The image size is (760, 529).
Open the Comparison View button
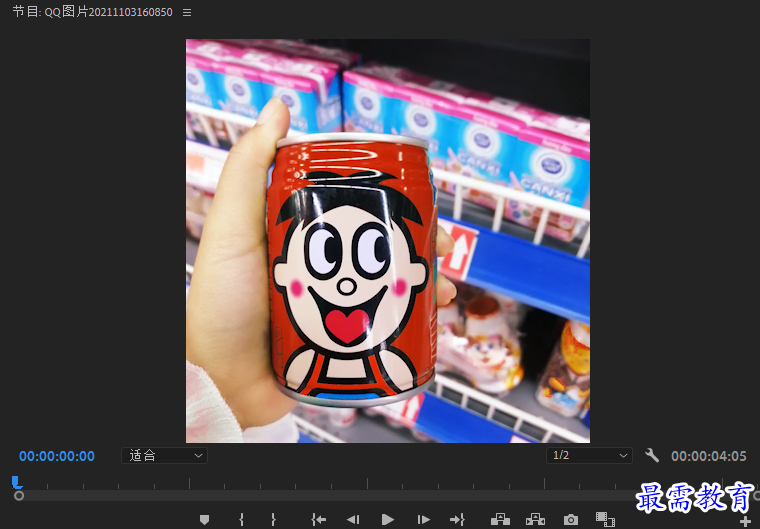tap(605, 520)
